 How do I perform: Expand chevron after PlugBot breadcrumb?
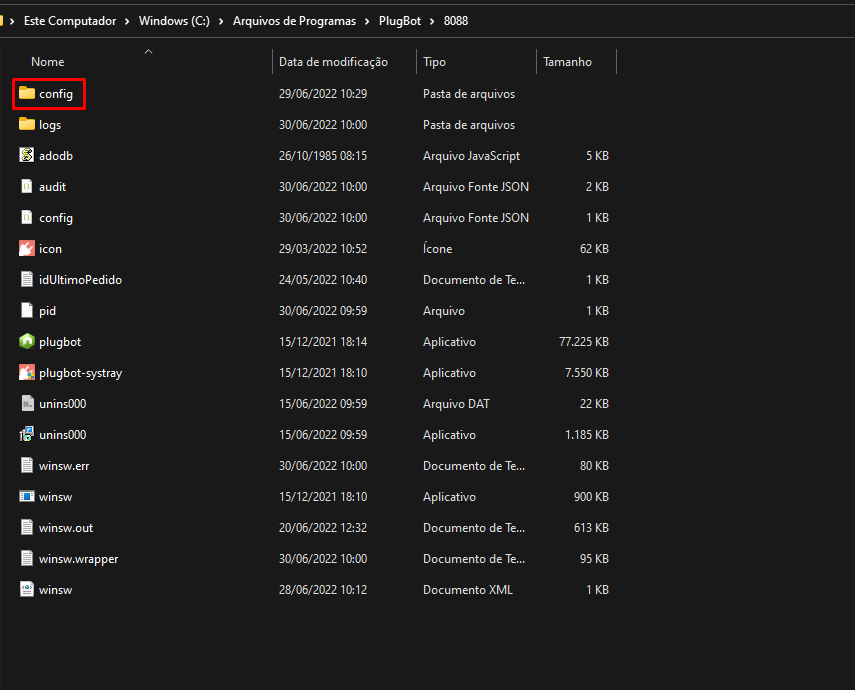tap(432, 21)
